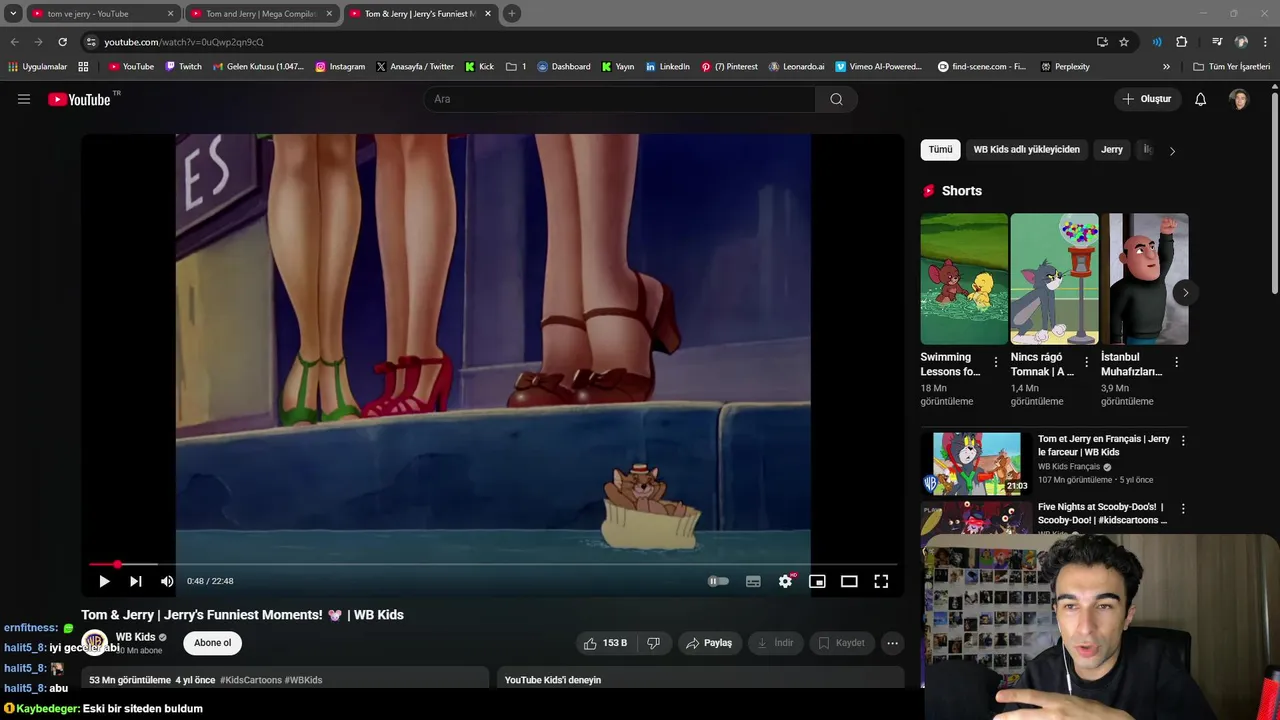Image resolution: width=1280 pixels, height=720 pixels.
Task: Close the active Tom & Jerry tab
Action: pos(488,14)
